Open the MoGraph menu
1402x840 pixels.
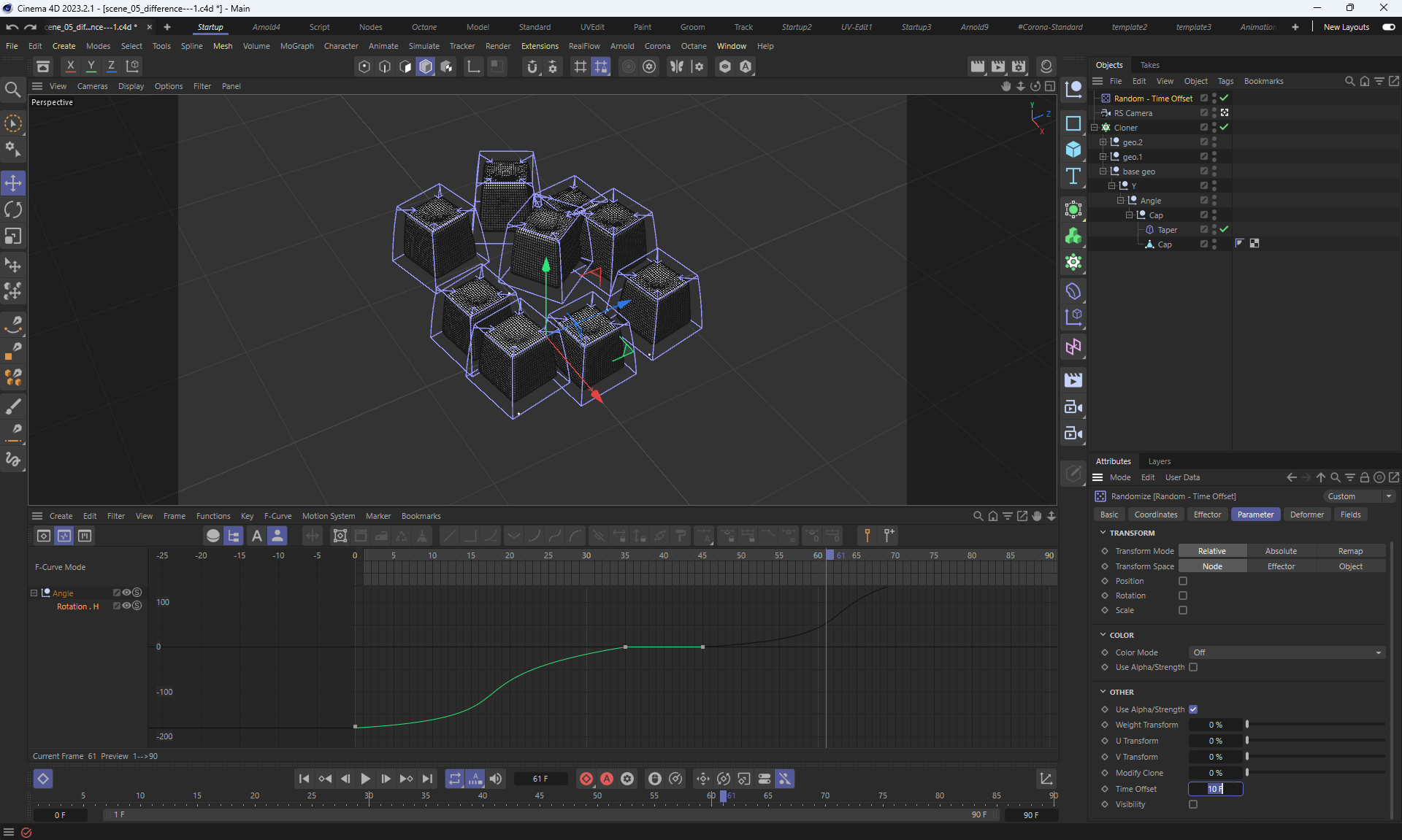click(296, 46)
